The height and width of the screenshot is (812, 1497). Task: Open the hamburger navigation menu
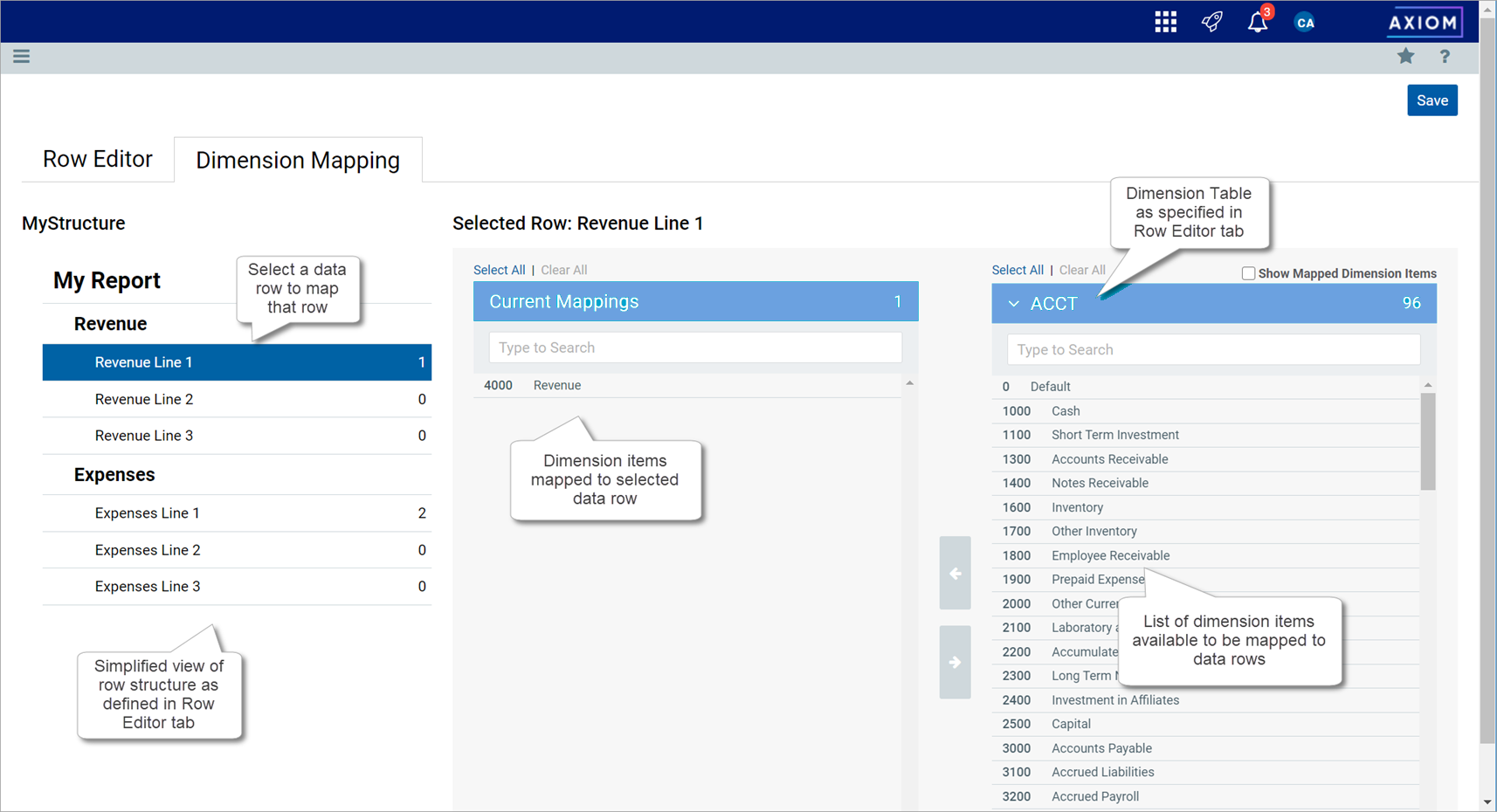[22, 57]
